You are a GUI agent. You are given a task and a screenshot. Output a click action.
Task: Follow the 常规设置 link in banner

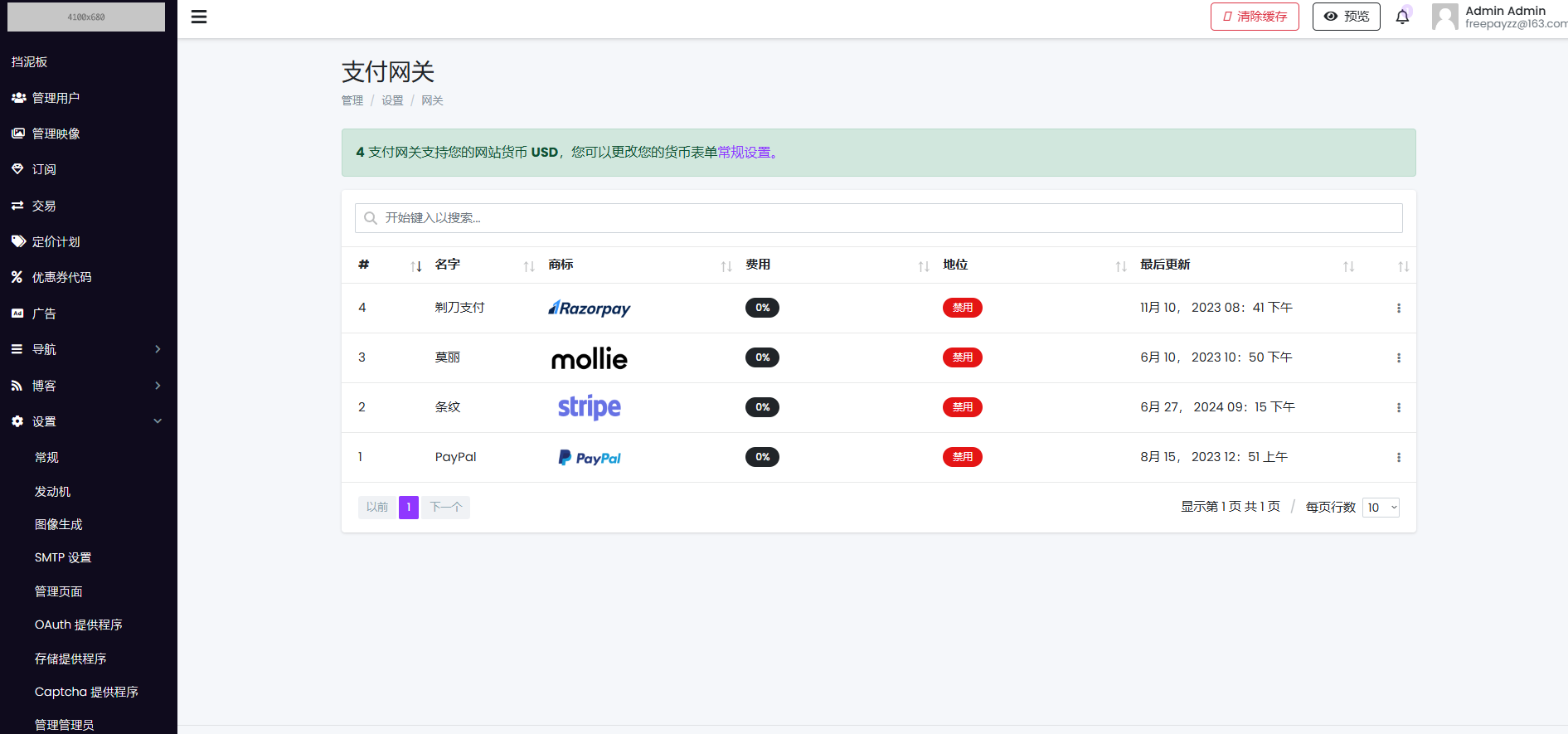[x=747, y=153]
